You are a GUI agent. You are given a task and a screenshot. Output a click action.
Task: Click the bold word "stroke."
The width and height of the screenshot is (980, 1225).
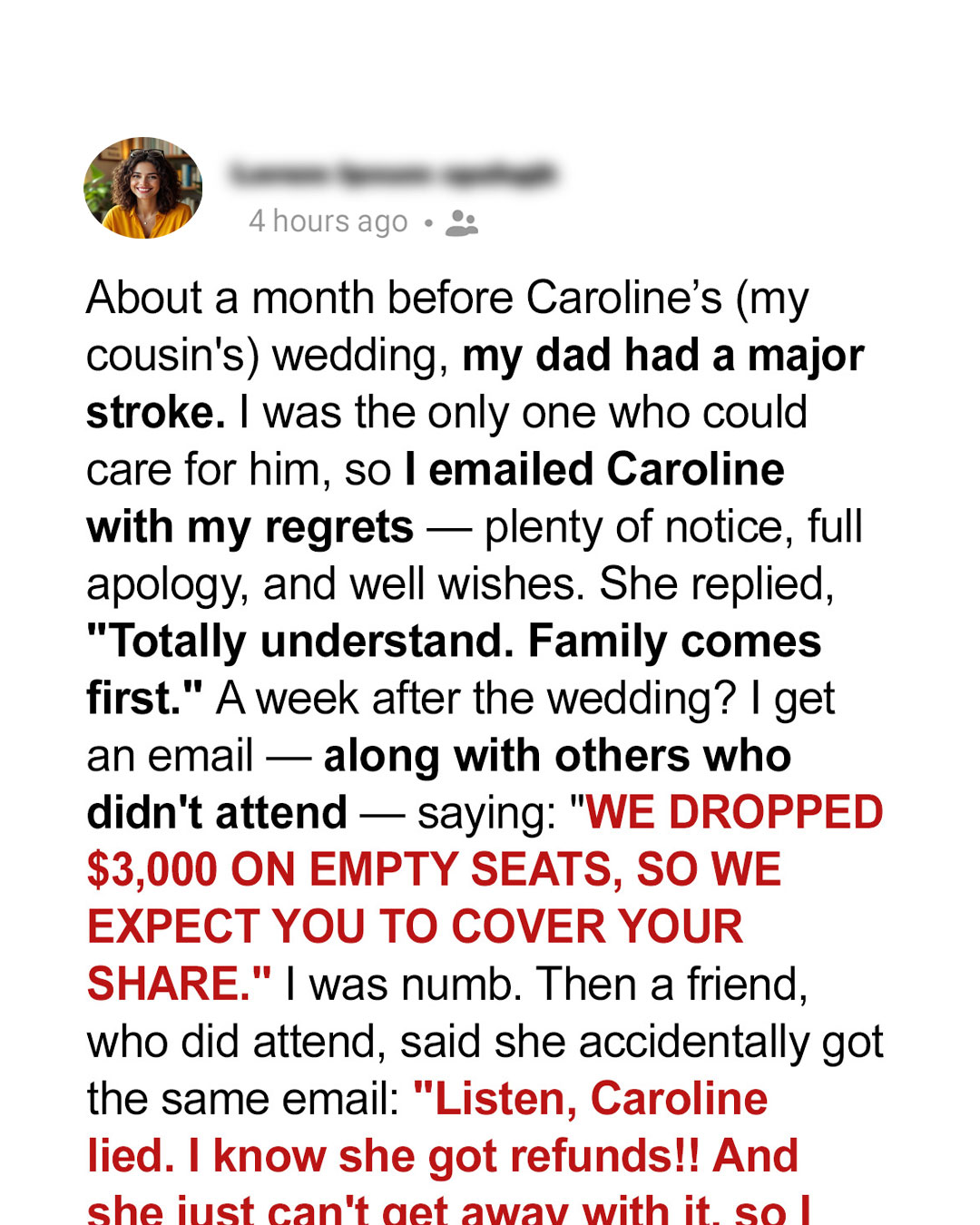(155, 412)
